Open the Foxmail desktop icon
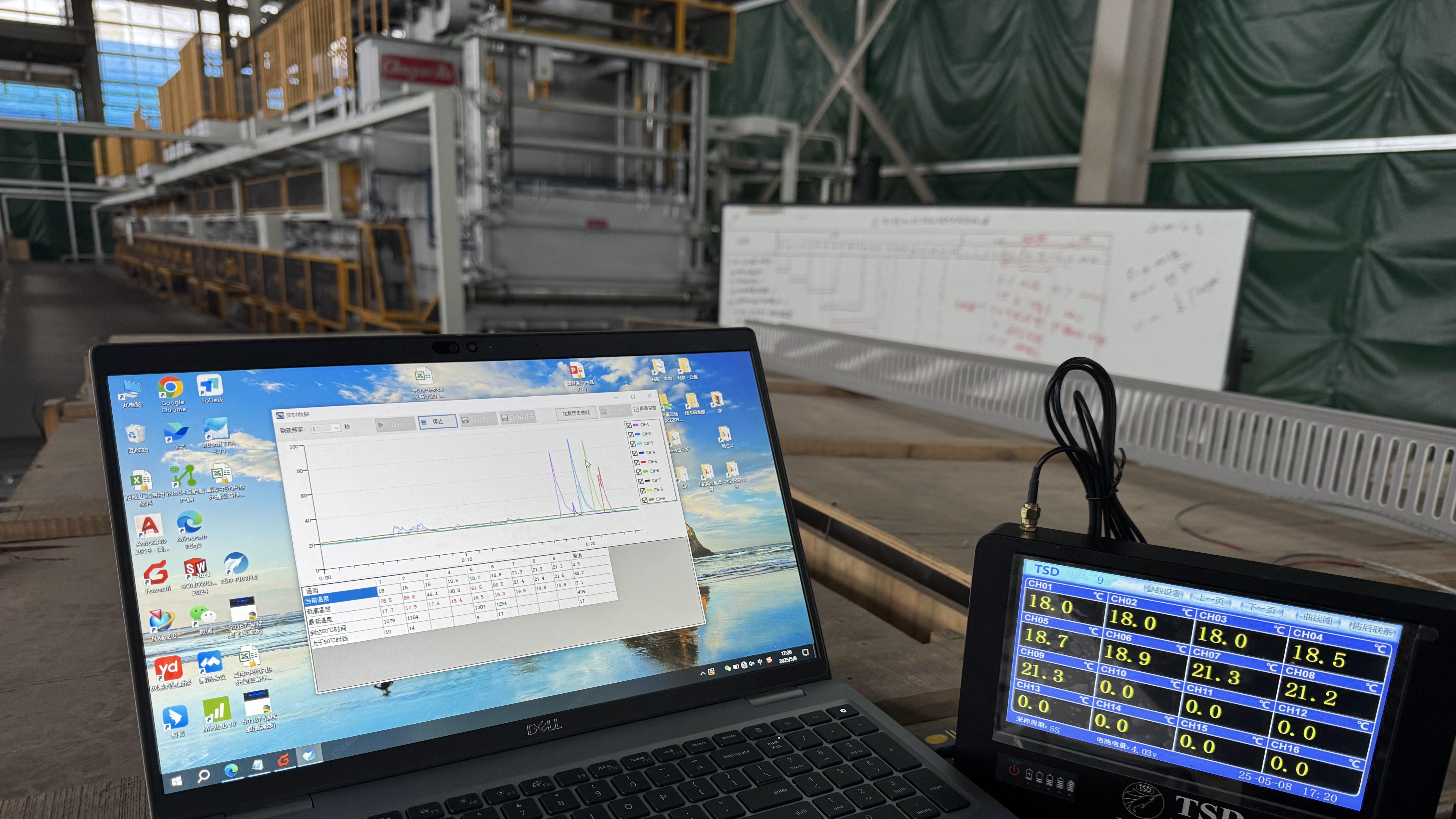1456x819 pixels. [155, 573]
